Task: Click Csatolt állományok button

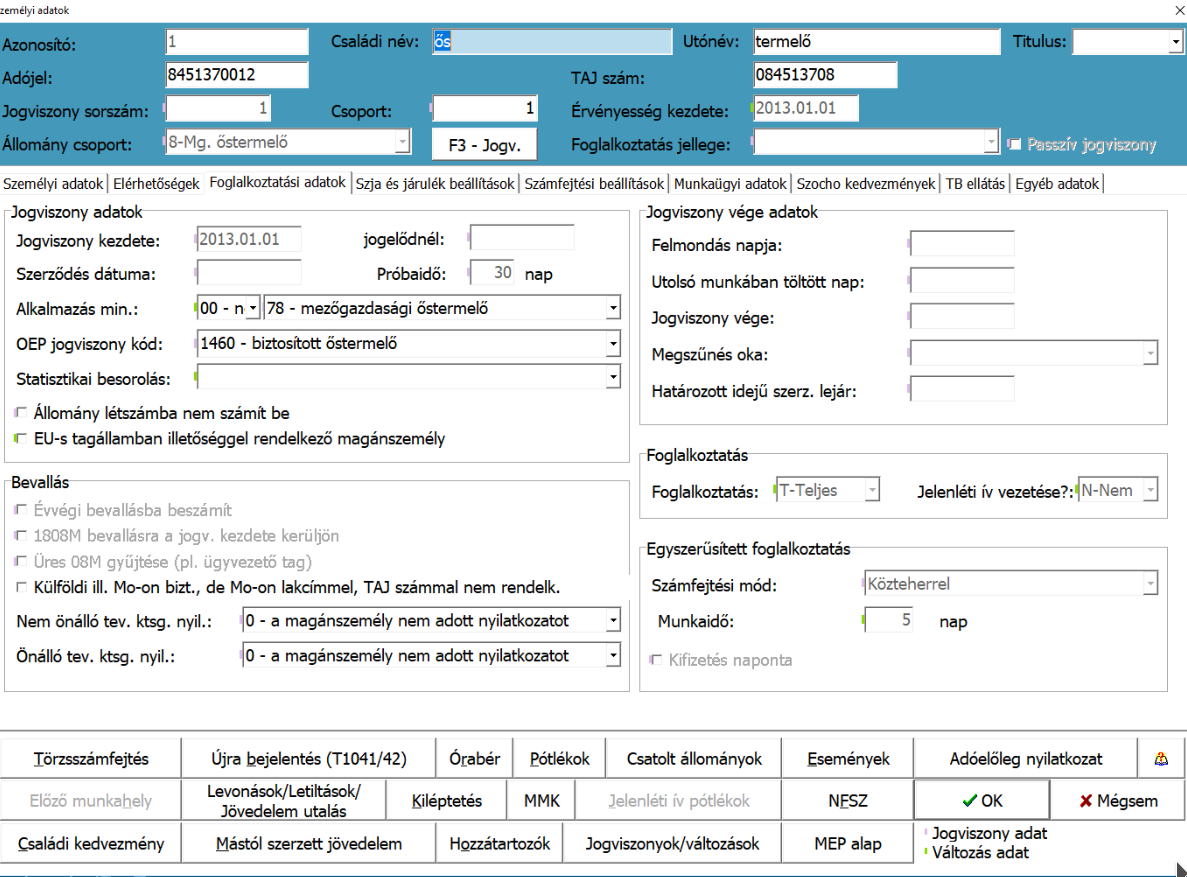Action: [x=694, y=759]
